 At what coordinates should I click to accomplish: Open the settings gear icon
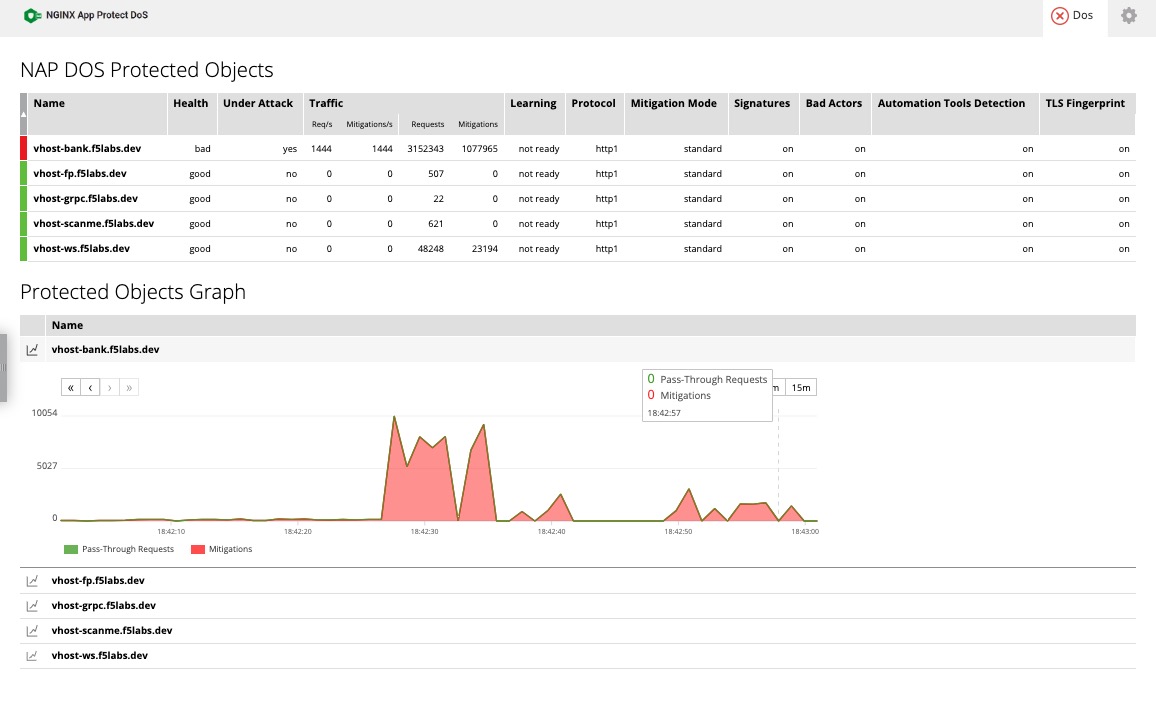pos(1129,15)
